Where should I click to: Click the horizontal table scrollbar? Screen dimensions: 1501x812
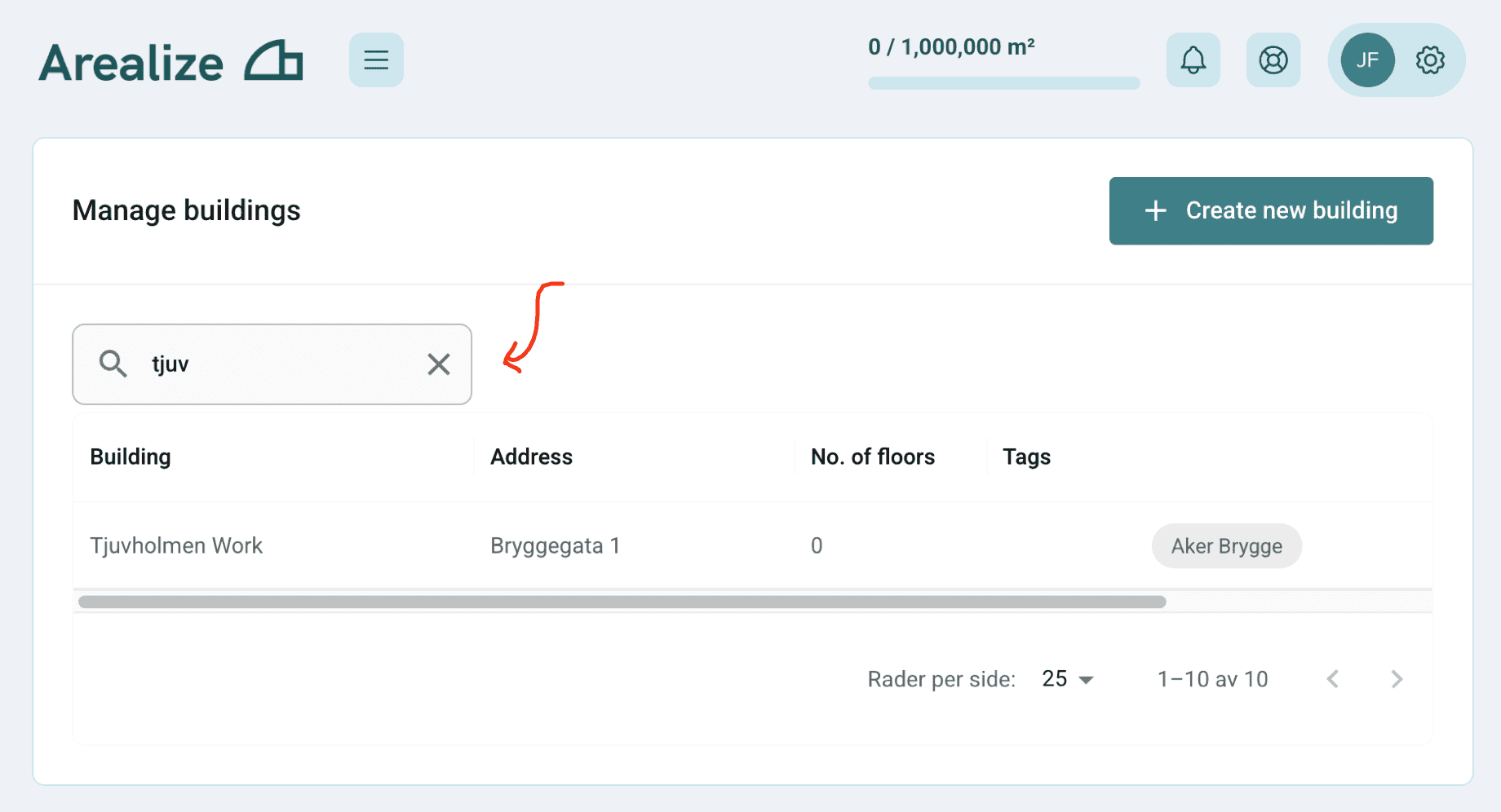click(x=622, y=602)
